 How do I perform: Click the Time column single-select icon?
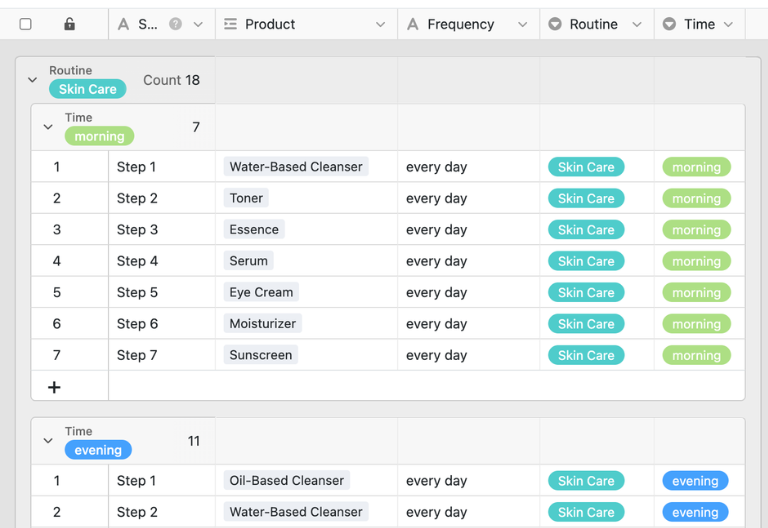669,24
